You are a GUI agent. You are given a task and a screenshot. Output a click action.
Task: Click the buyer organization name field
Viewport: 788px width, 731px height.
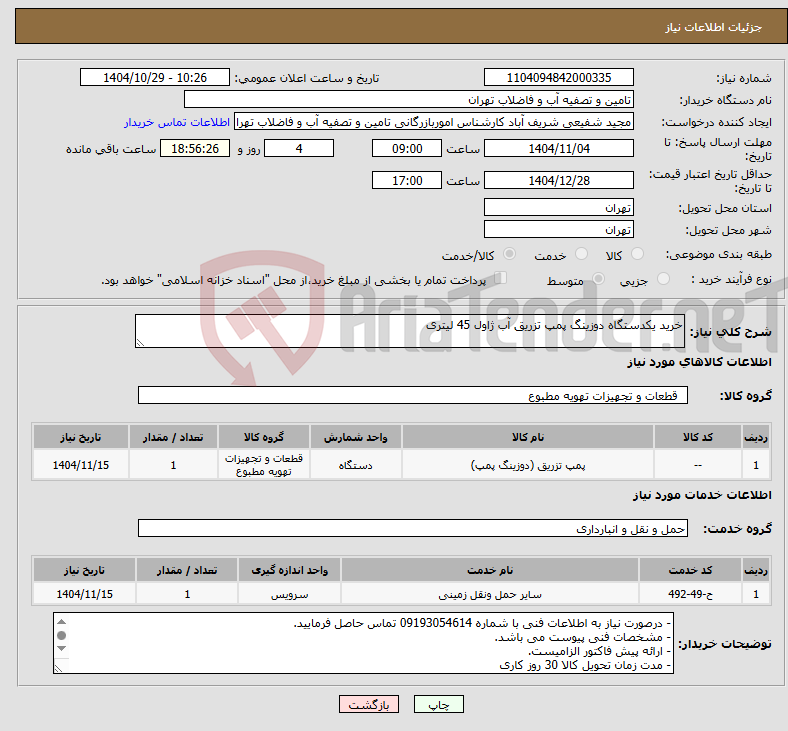tap(409, 99)
